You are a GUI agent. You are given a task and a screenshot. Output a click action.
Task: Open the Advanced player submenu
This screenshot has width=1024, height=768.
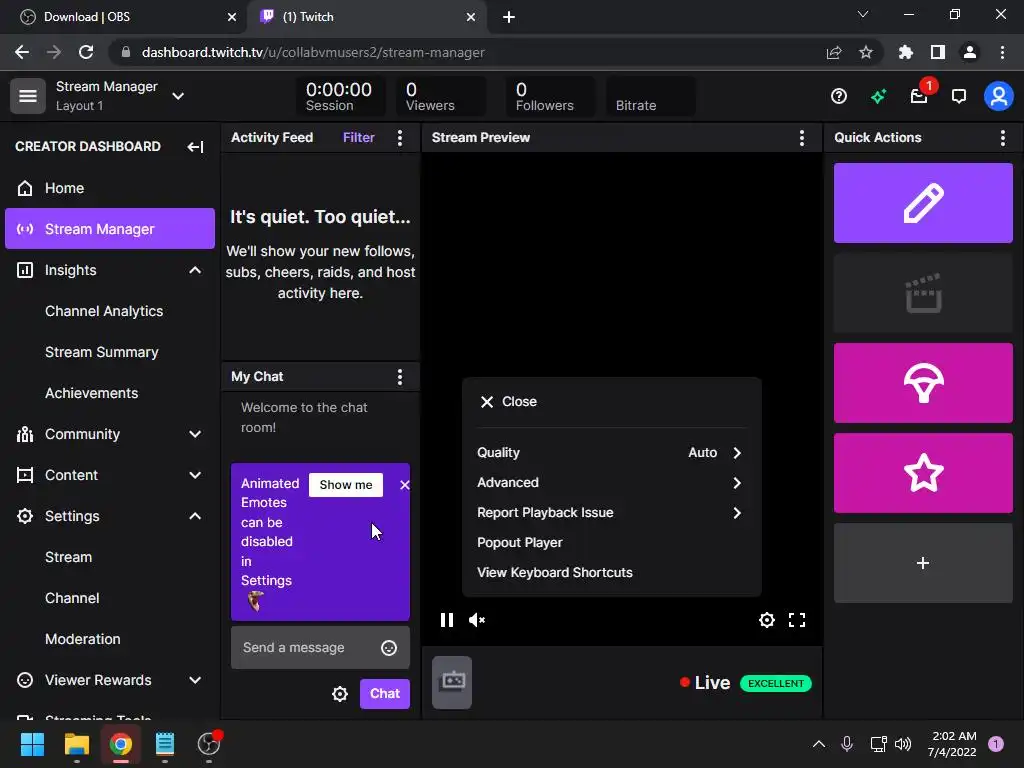[611, 483]
